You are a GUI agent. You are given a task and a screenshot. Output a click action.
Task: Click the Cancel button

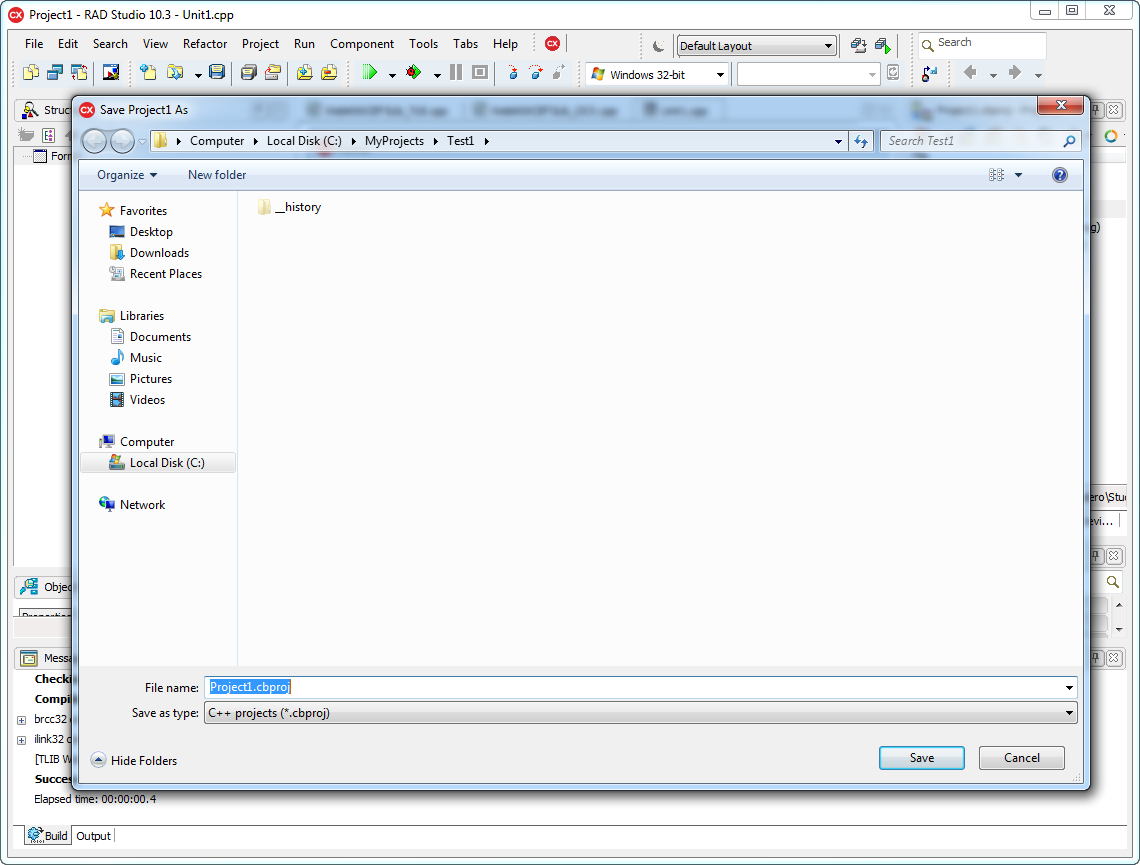[1021, 758]
